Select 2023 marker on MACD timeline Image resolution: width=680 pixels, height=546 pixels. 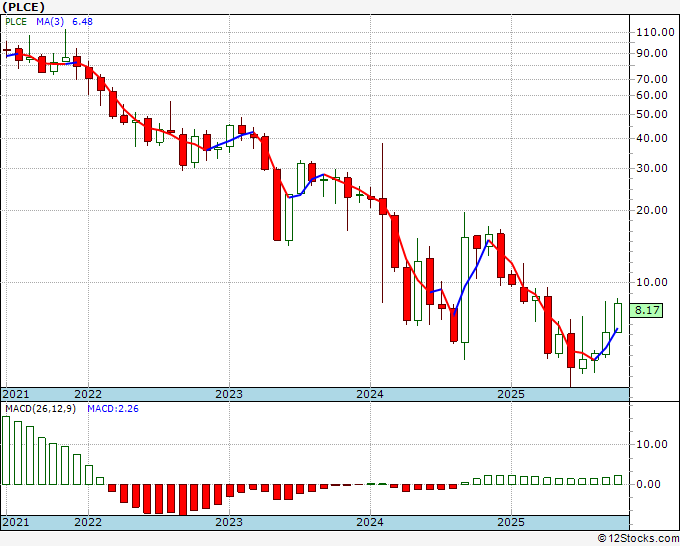(229, 522)
